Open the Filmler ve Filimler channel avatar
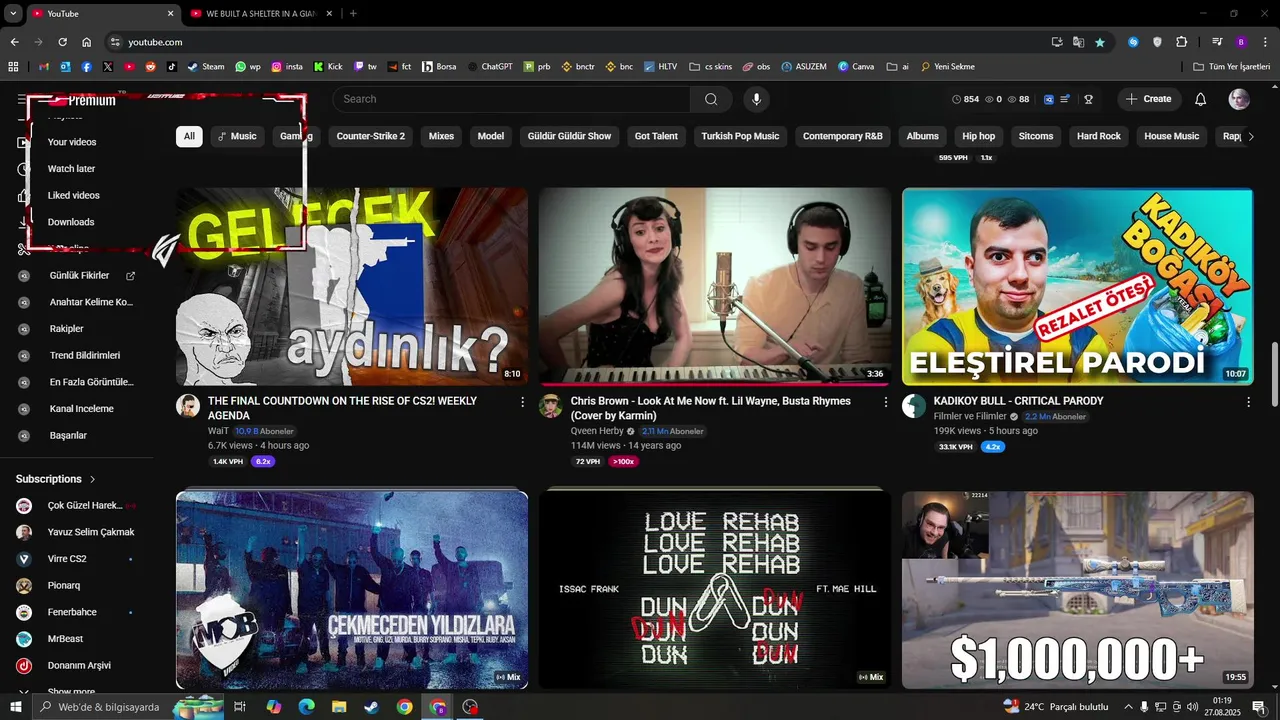 click(x=914, y=405)
